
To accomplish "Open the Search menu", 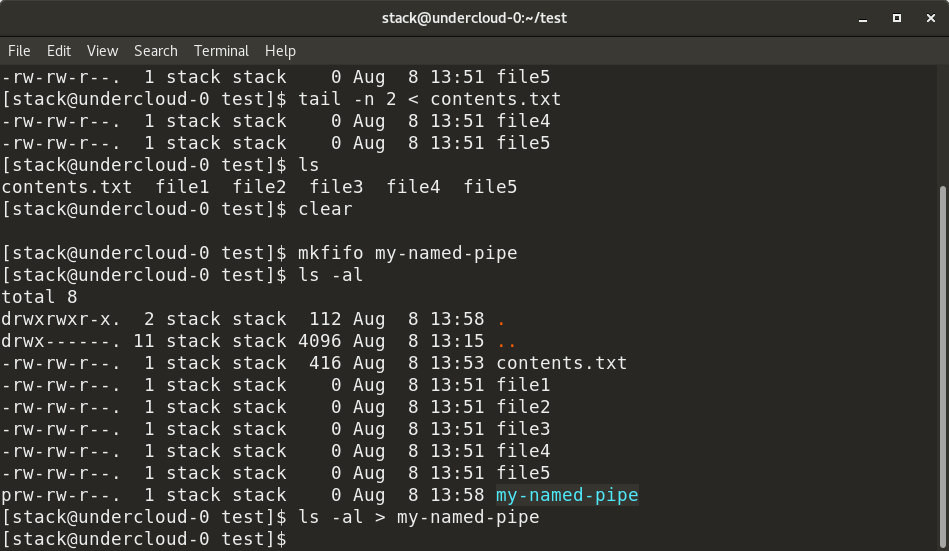I will [x=155, y=50].
